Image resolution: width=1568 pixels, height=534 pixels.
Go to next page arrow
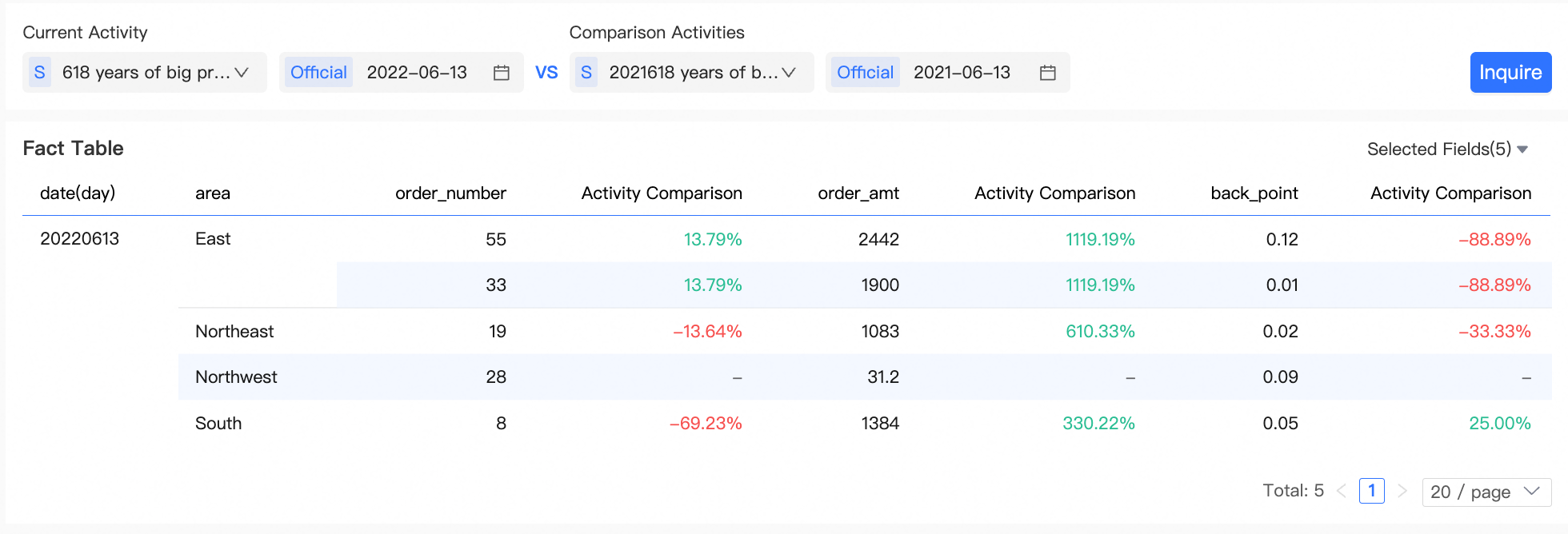point(1402,491)
